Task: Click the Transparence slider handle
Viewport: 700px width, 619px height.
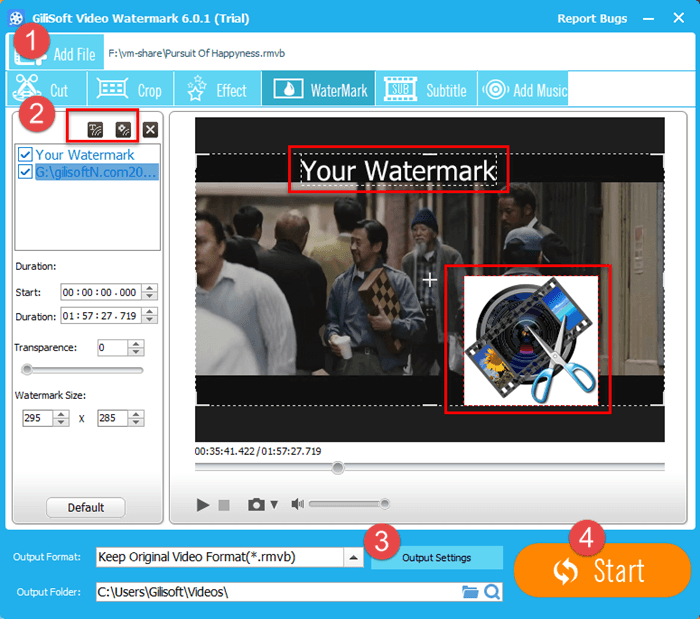Action: pyautogui.click(x=26, y=370)
